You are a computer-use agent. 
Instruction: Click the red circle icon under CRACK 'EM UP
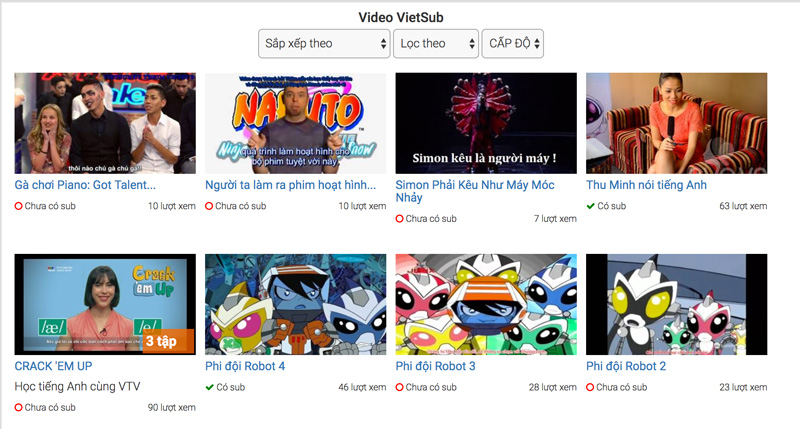(x=18, y=408)
